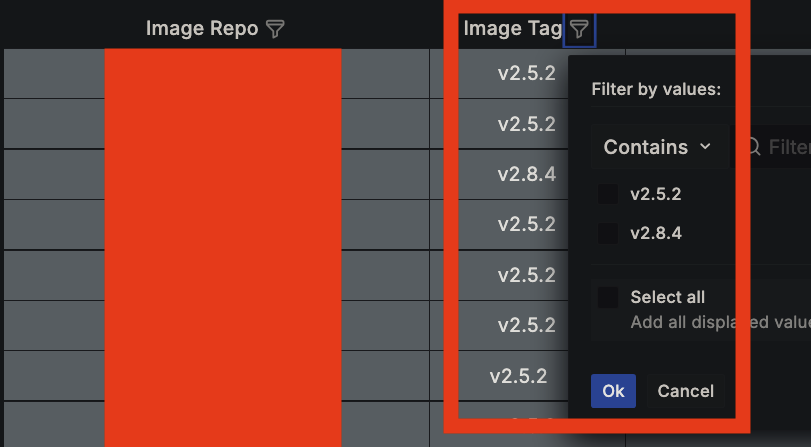Click the Filter by values heading
The width and height of the screenshot is (811, 447).
[656, 89]
